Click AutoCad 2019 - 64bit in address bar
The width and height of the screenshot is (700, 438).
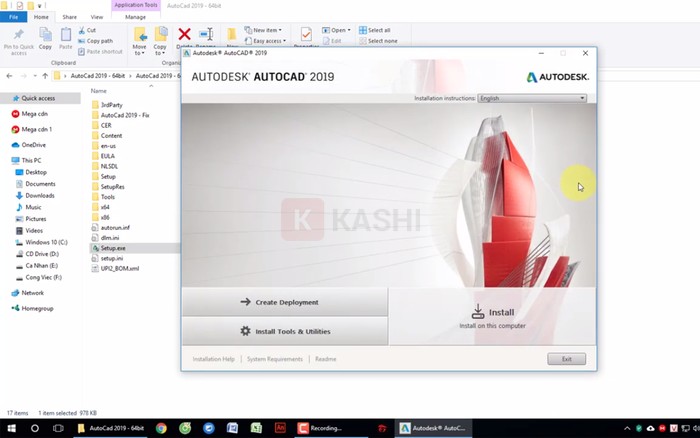[x=98, y=76]
